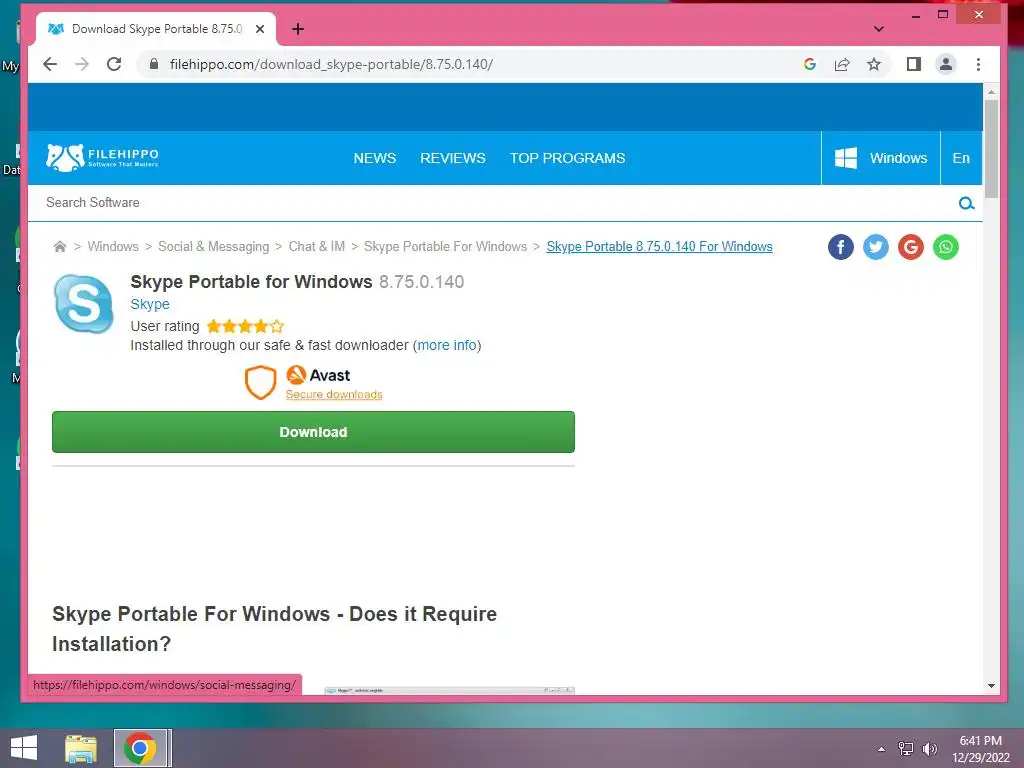
Task: Open Google icon in address bar
Action: point(810,64)
